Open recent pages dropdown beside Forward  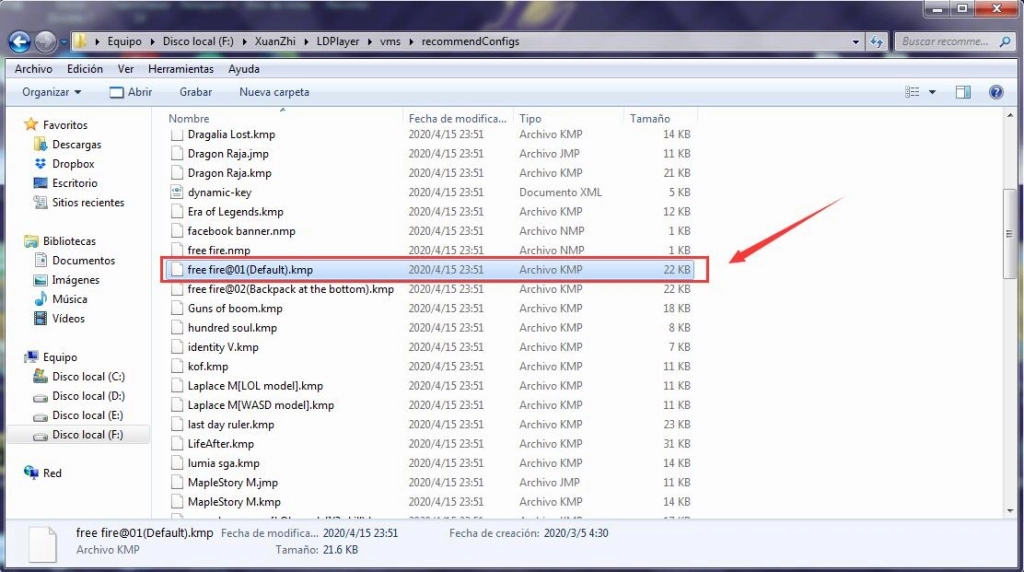click(63, 42)
